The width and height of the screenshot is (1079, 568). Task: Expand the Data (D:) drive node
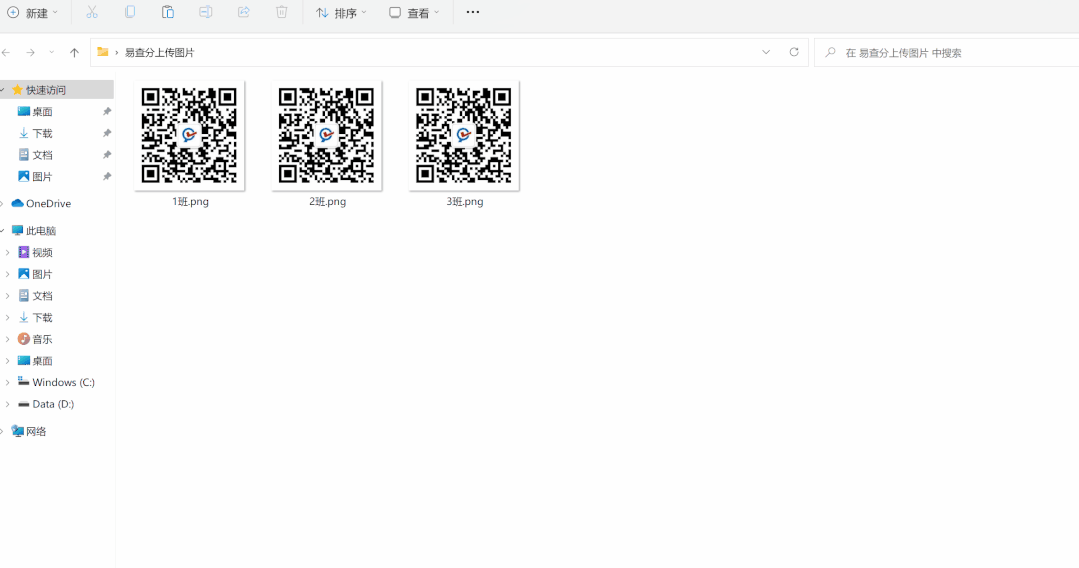click(8, 404)
